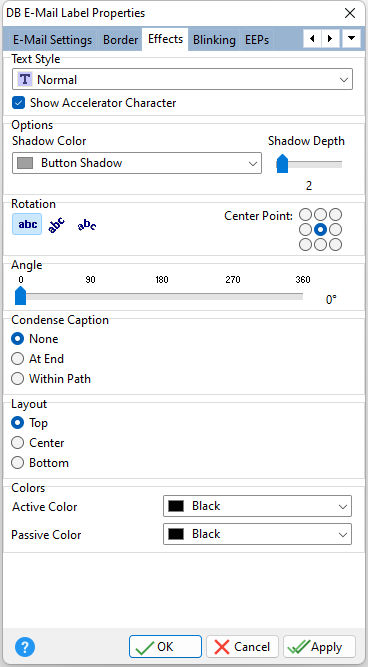The width and height of the screenshot is (368, 667).
Task: Switch to the Border tab
Action: [120, 40]
